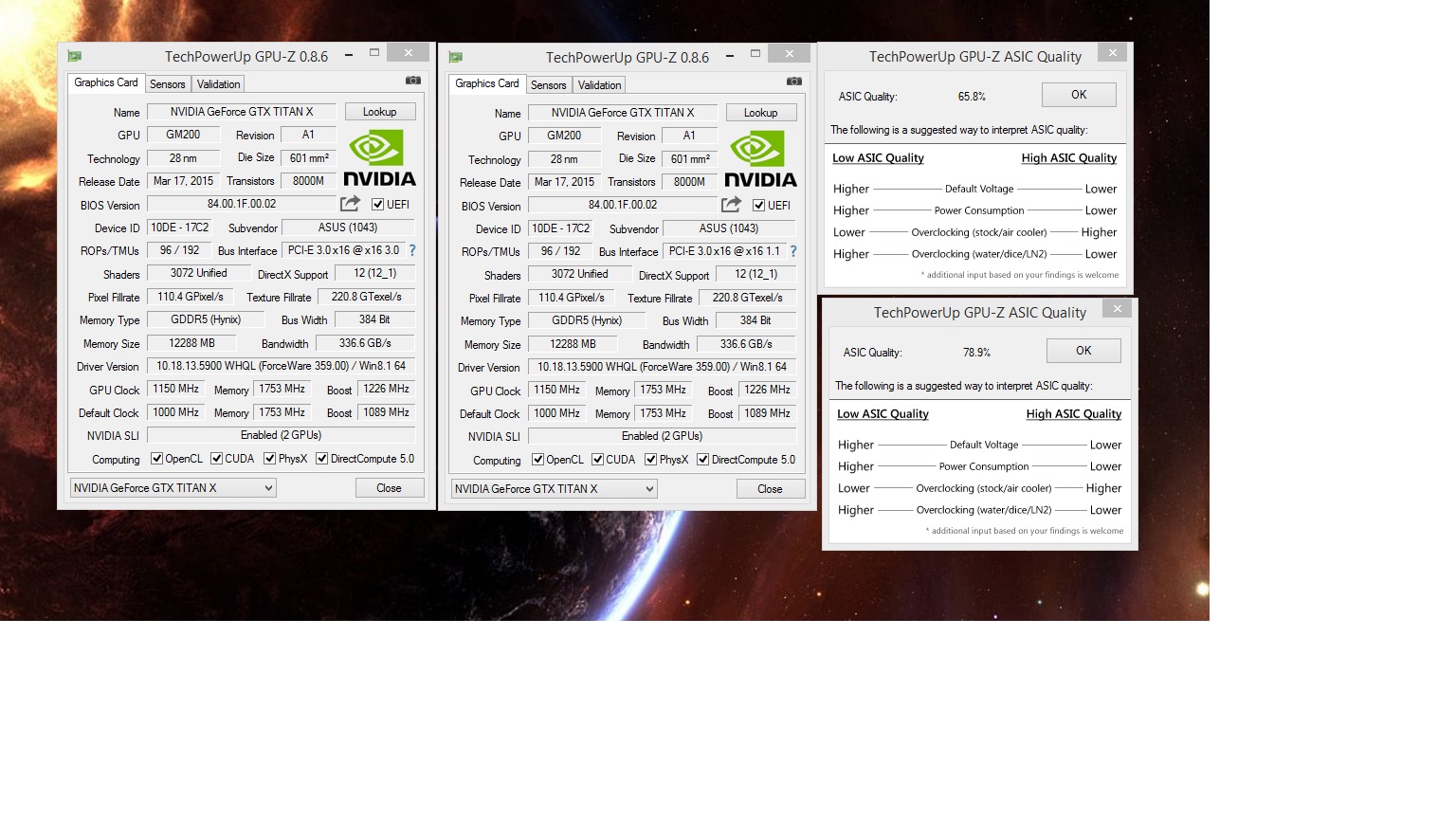1456x819 pixels.
Task: Click High ASIC Quality heading in the 78.9% dialog
Action: point(1074,414)
